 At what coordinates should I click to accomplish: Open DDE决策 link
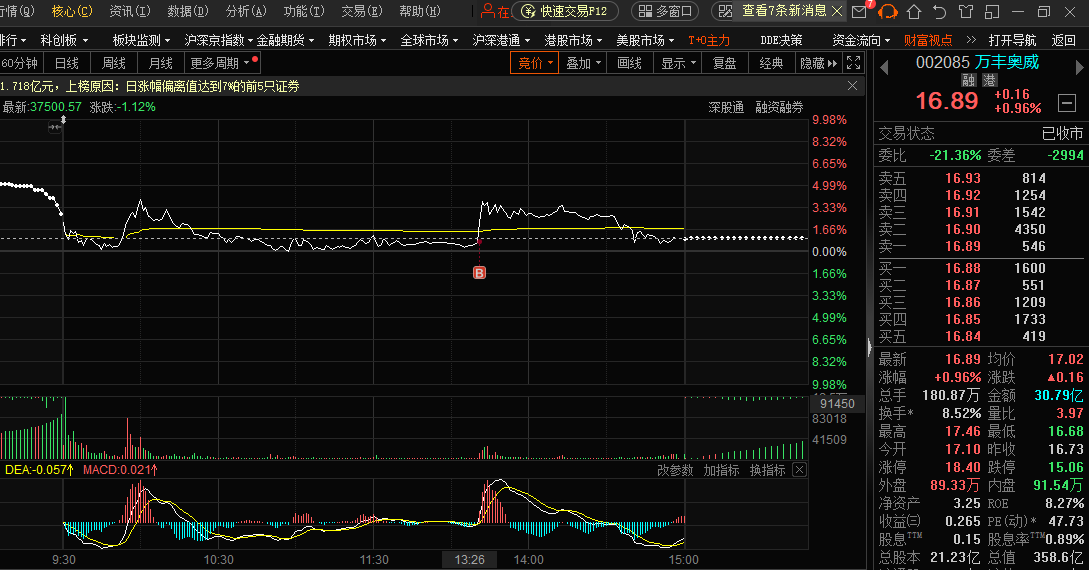781,40
